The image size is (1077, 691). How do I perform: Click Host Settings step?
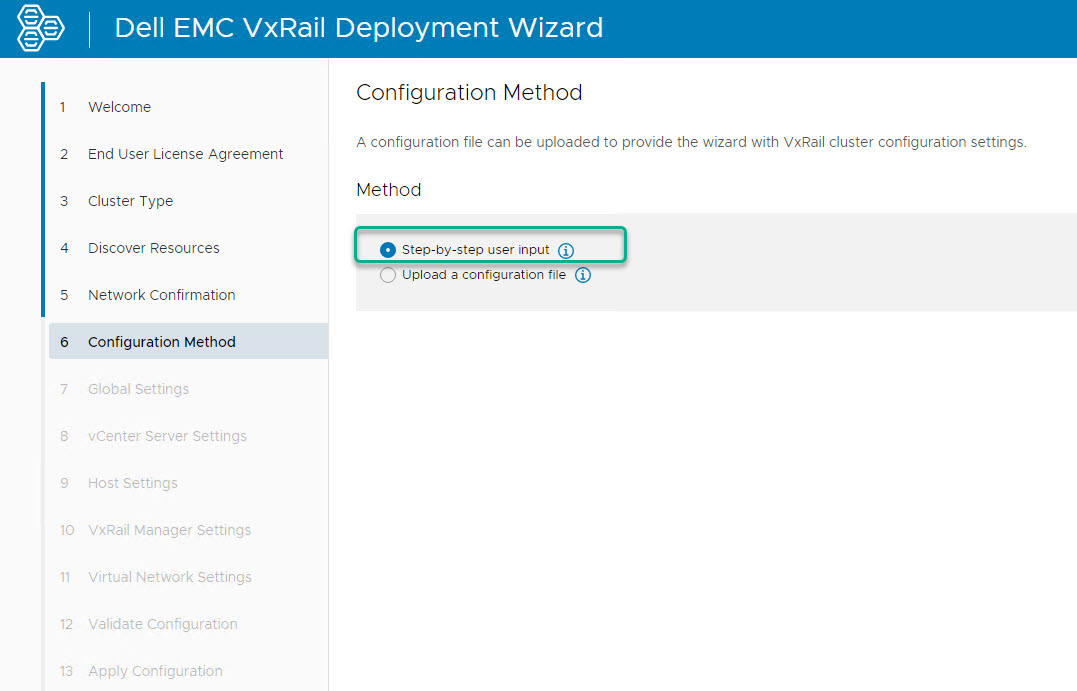(132, 483)
